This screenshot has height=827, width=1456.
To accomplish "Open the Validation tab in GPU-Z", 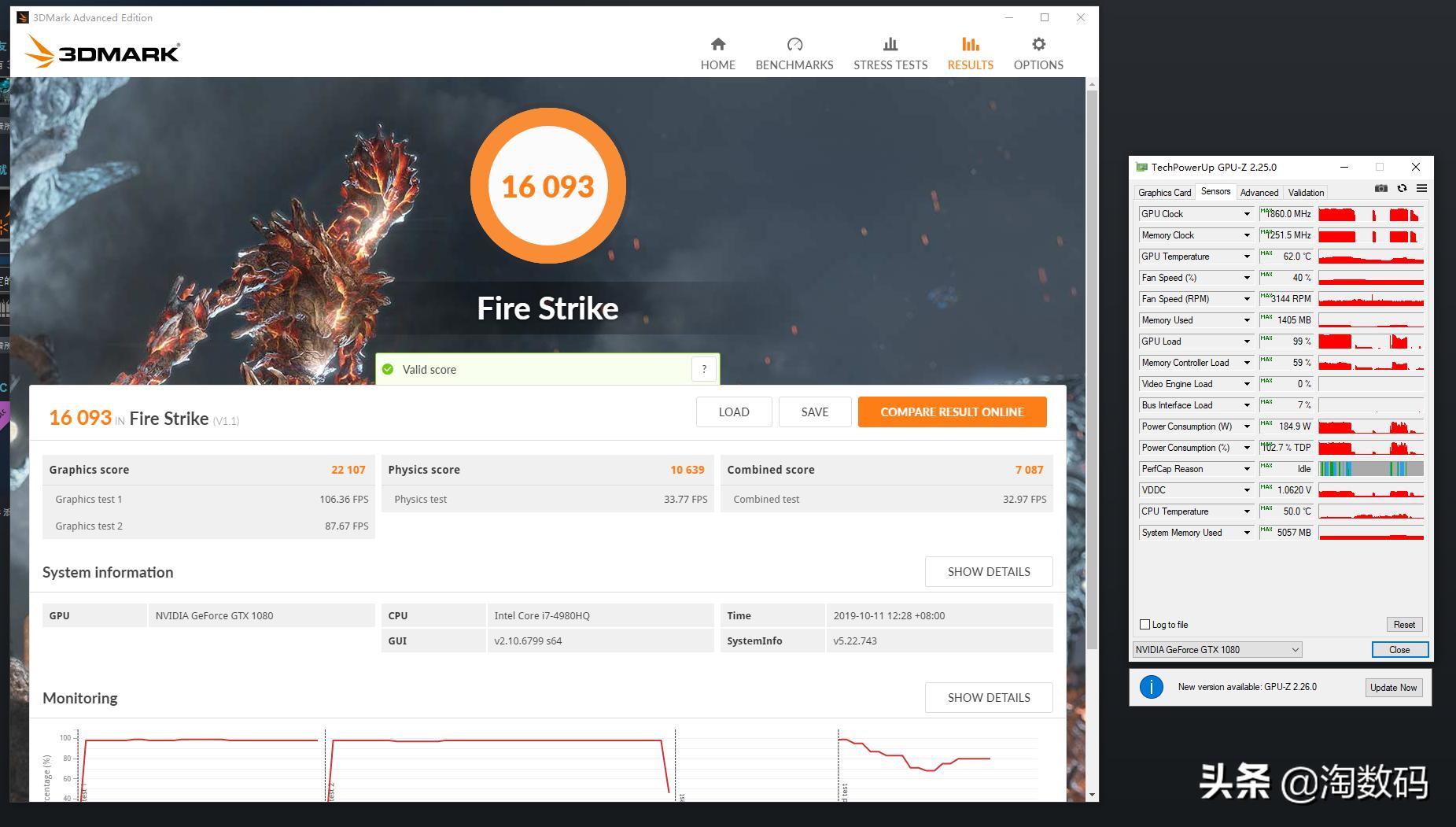I will (x=1305, y=192).
